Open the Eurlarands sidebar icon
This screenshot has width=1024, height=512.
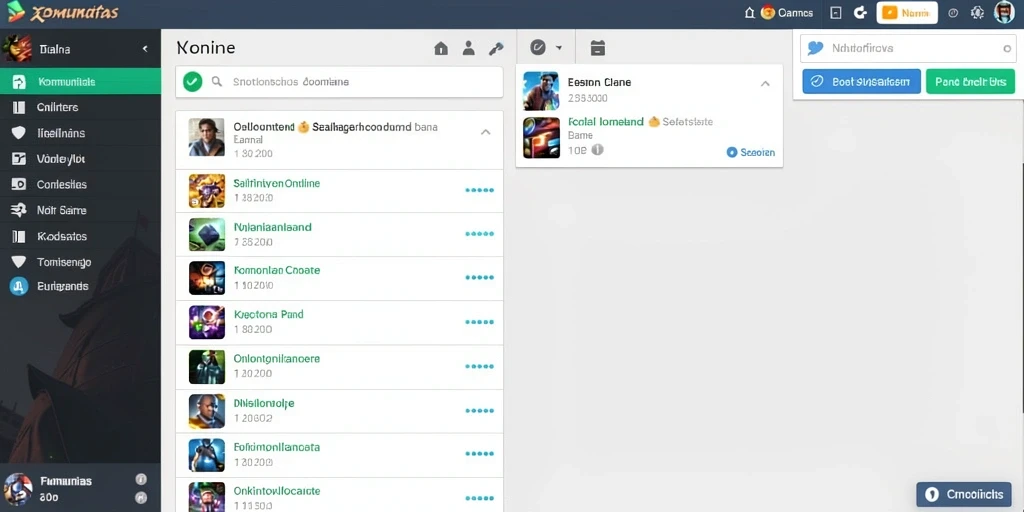[x=19, y=286]
